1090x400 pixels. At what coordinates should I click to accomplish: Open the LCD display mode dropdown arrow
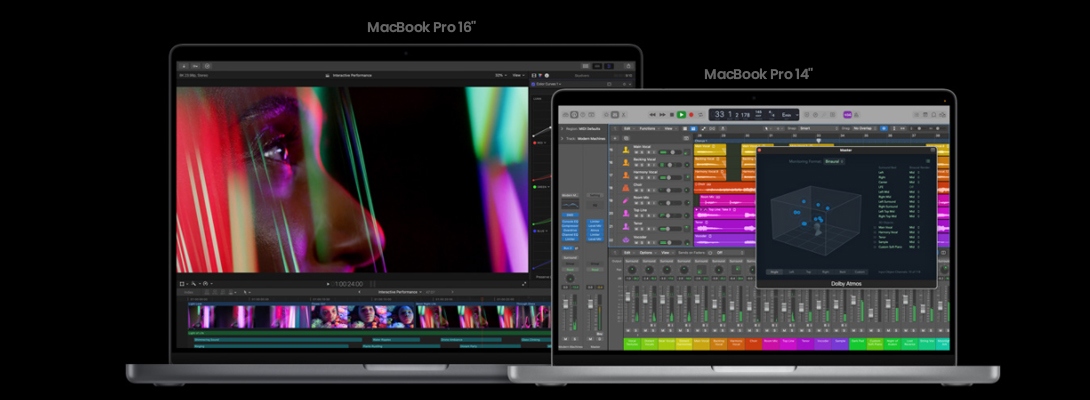[797, 115]
